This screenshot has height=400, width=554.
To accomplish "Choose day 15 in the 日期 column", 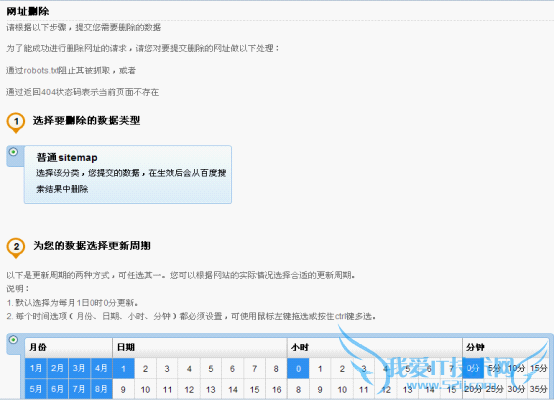I will (x=254, y=389).
